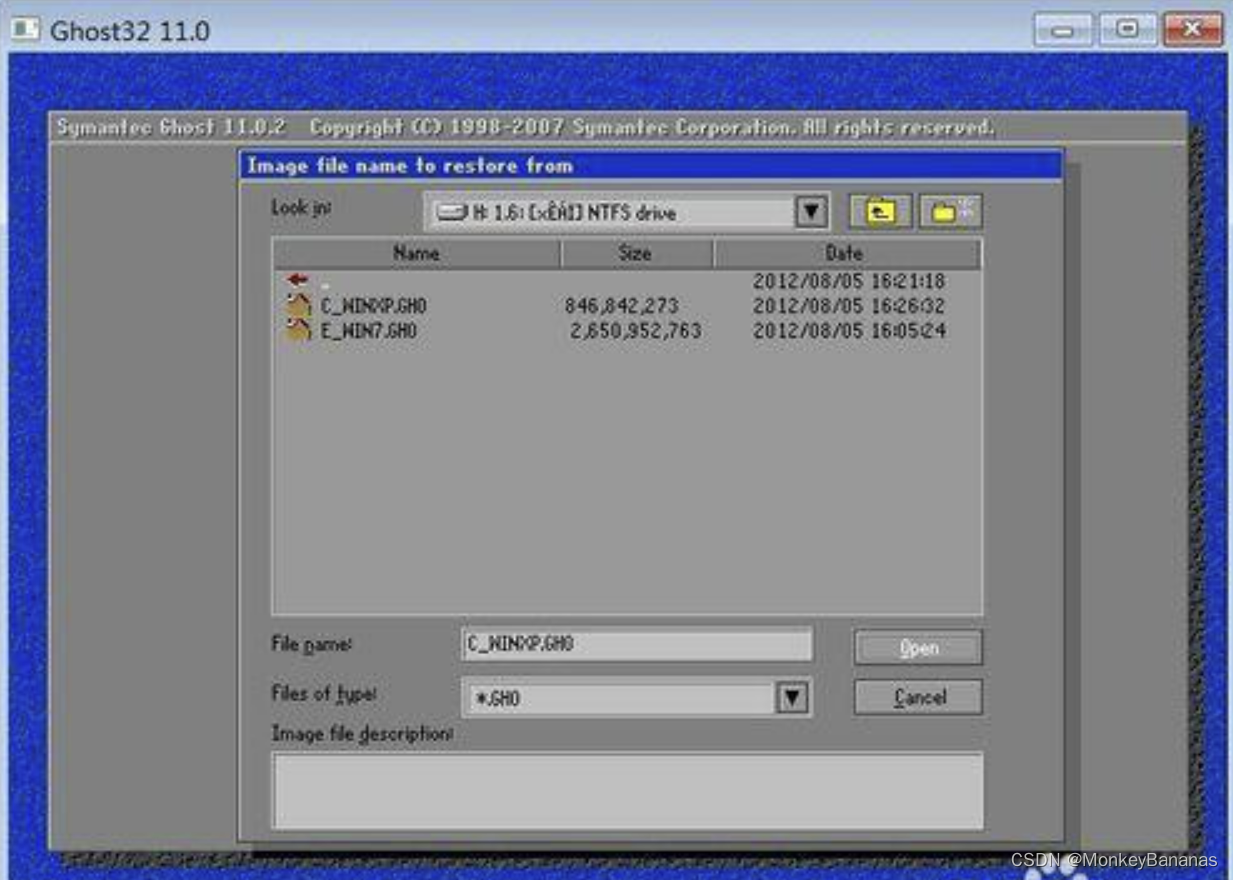This screenshot has height=880, width=1233.
Task: Sort by the Name column header
Action: click(x=416, y=253)
